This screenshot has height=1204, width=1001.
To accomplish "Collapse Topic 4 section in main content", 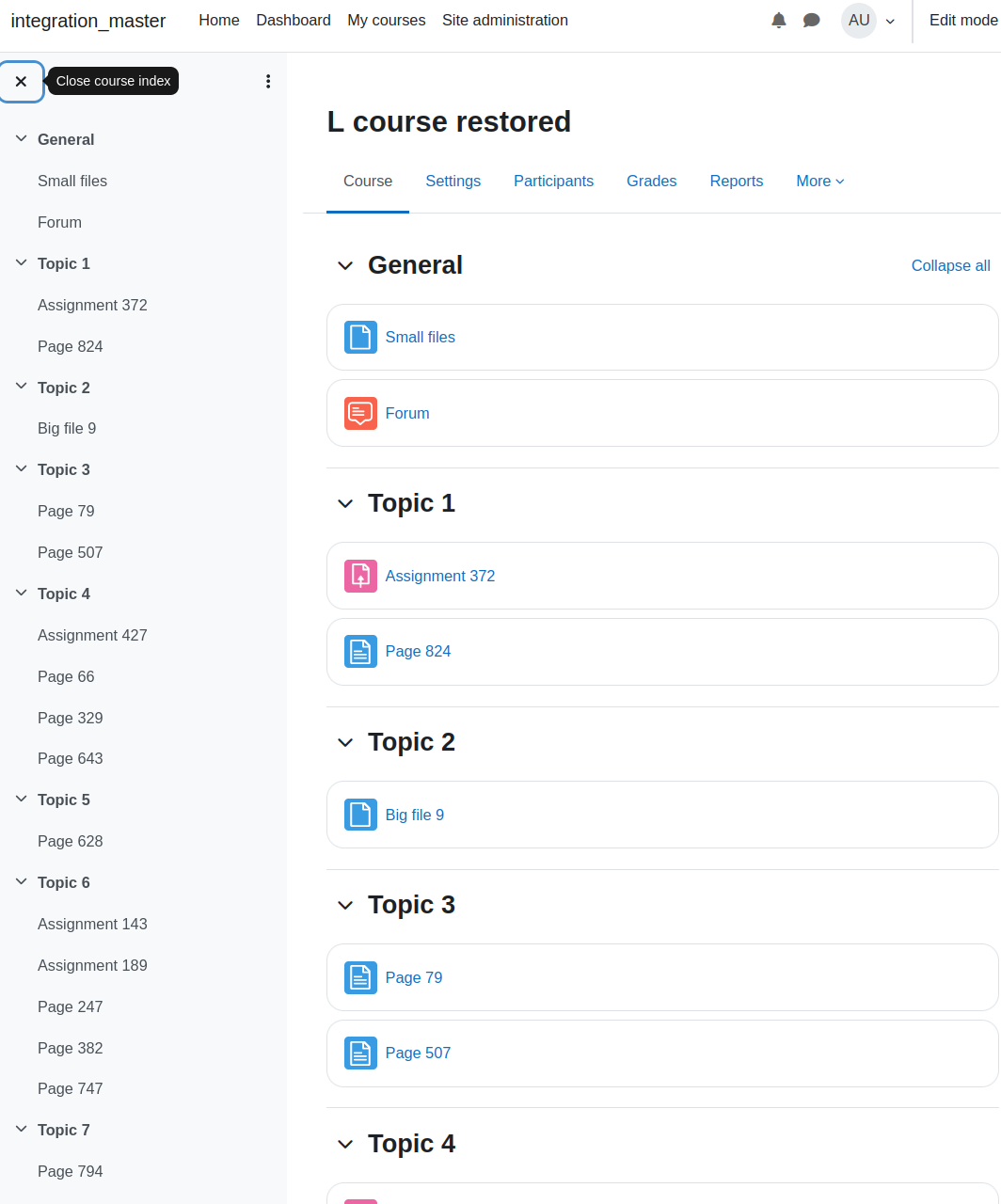I will [x=345, y=1145].
